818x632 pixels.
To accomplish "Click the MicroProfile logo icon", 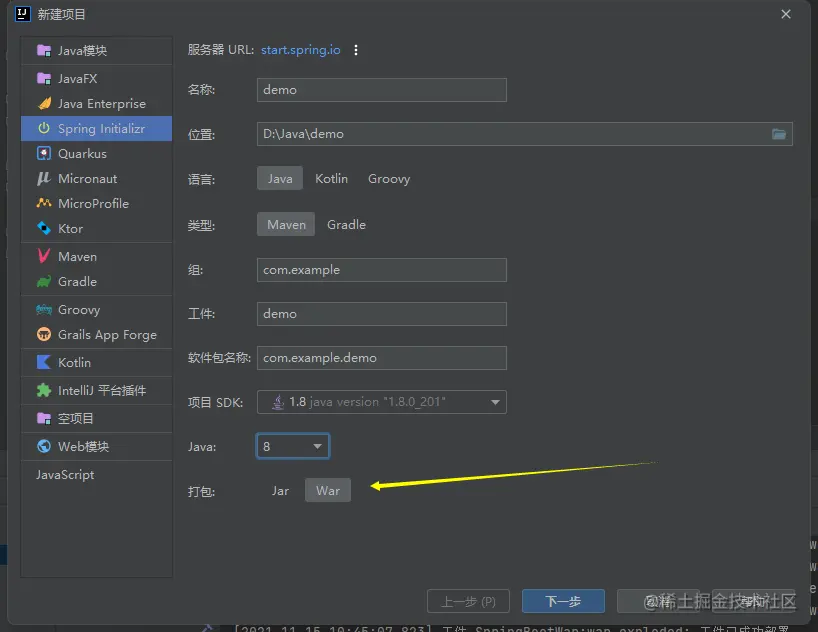I will tap(44, 203).
